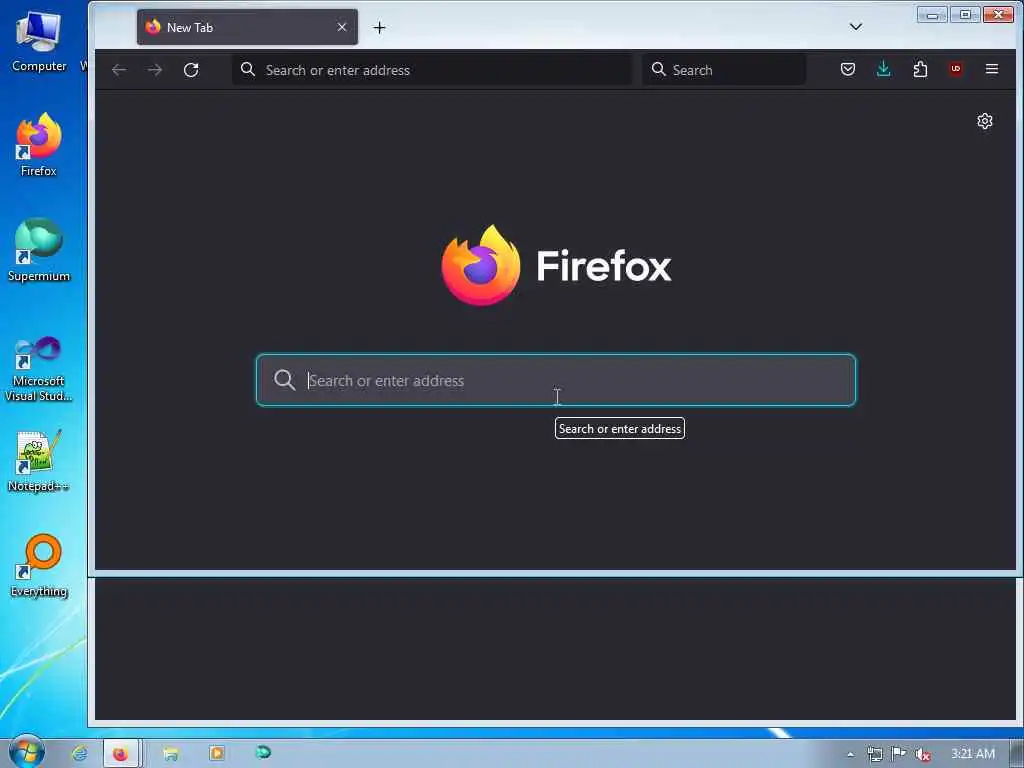The image size is (1024, 768).
Task: Open the Firefox hamburger application menu
Action: pyautogui.click(x=991, y=69)
